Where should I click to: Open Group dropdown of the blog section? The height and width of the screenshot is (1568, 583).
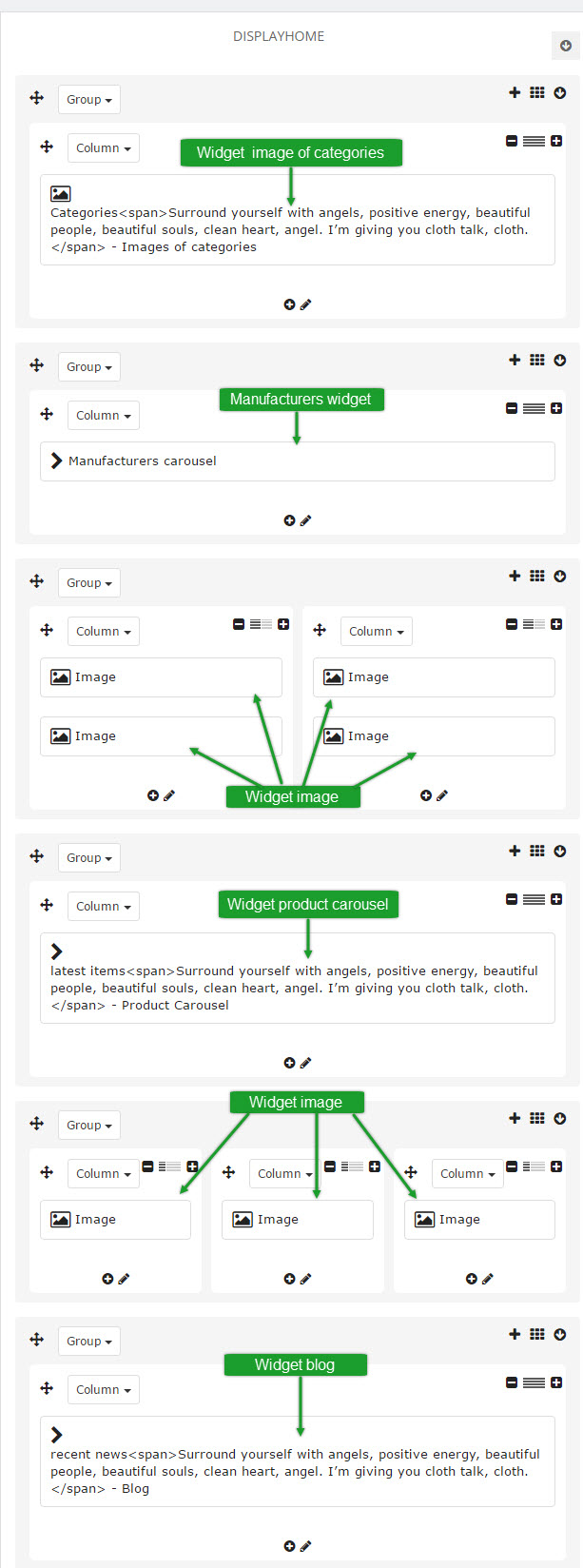click(89, 1342)
